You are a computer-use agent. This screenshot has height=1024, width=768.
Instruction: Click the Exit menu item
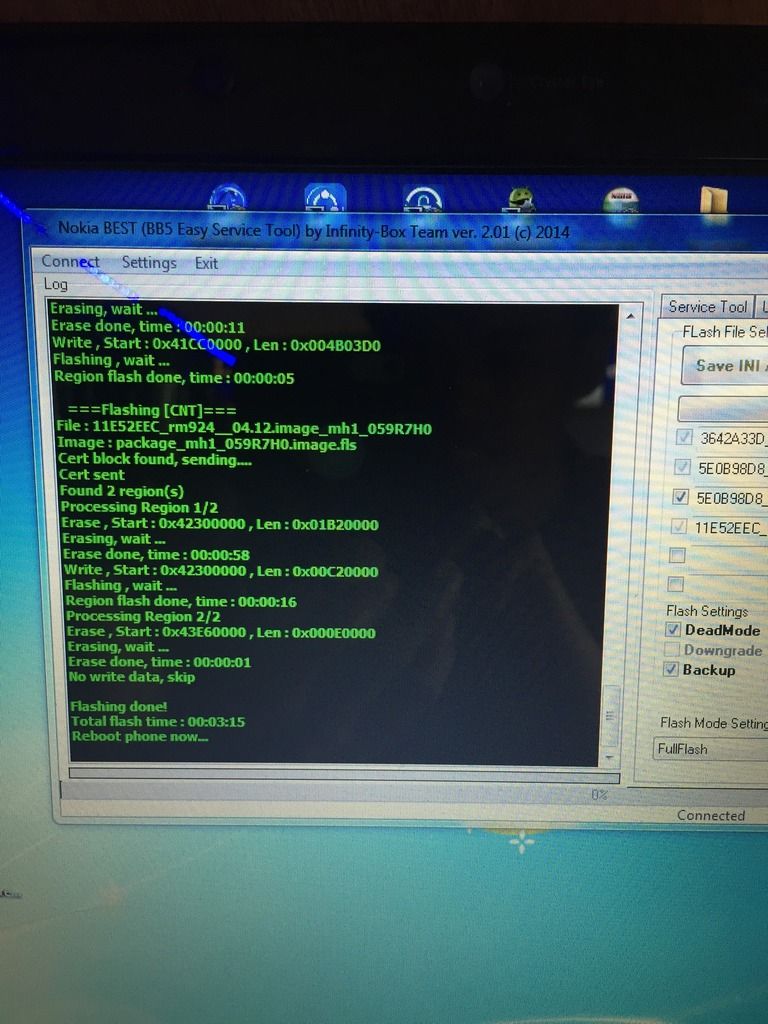(x=206, y=264)
